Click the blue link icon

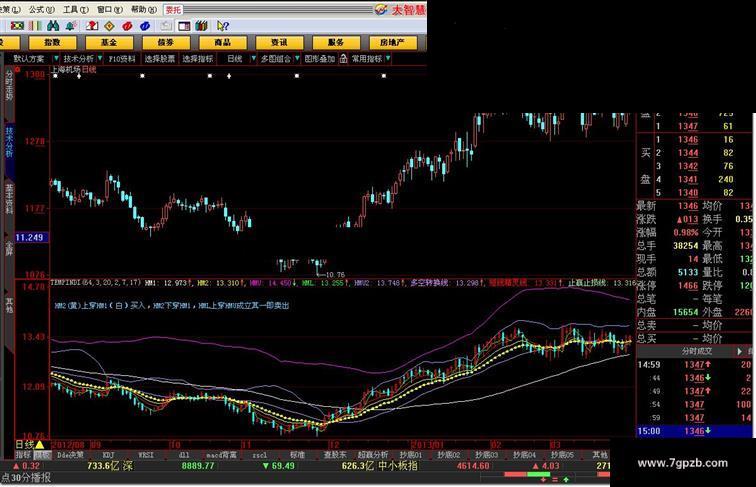[145, 26]
